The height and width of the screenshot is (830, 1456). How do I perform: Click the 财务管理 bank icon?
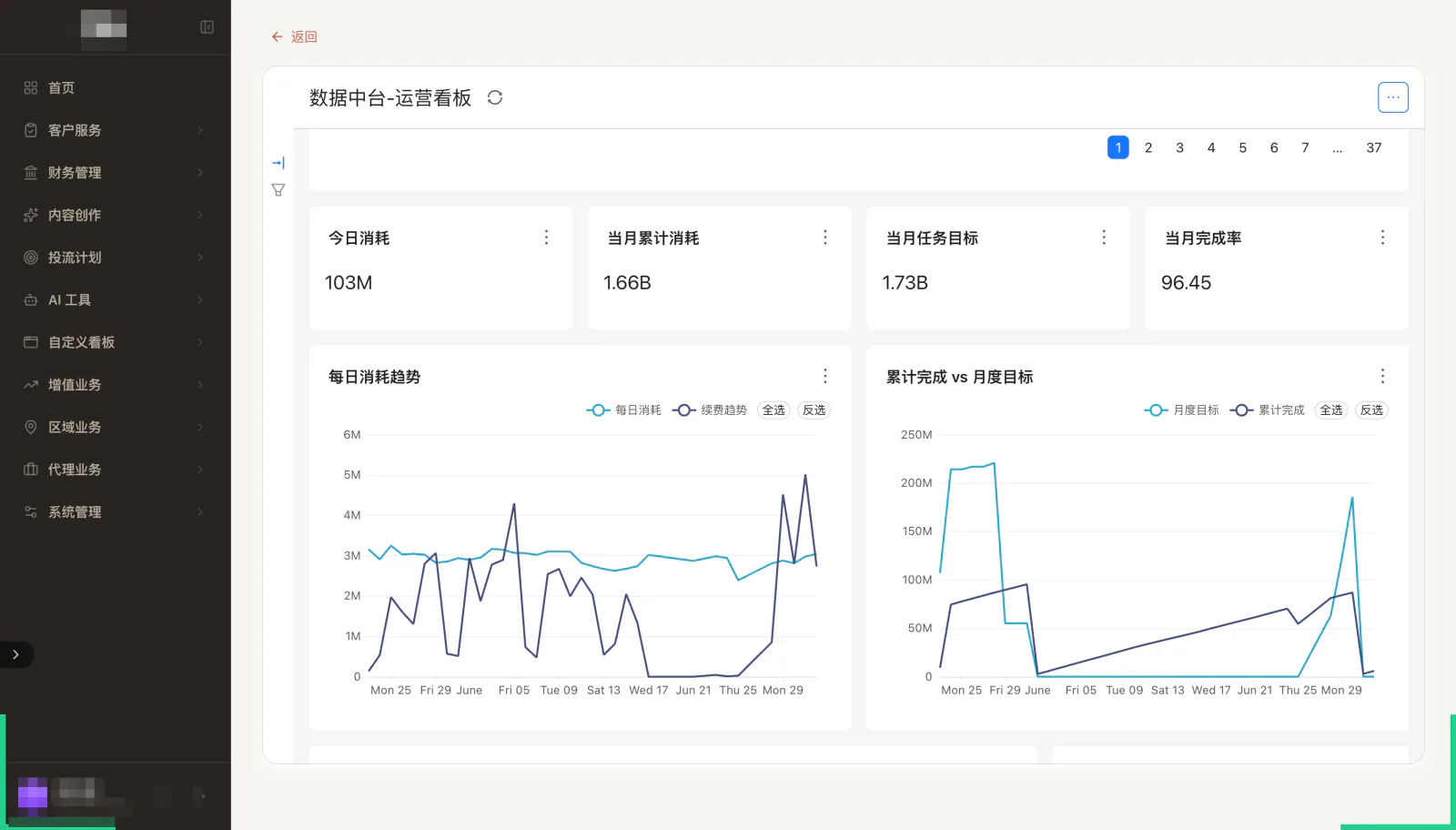(x=31, y=172)
